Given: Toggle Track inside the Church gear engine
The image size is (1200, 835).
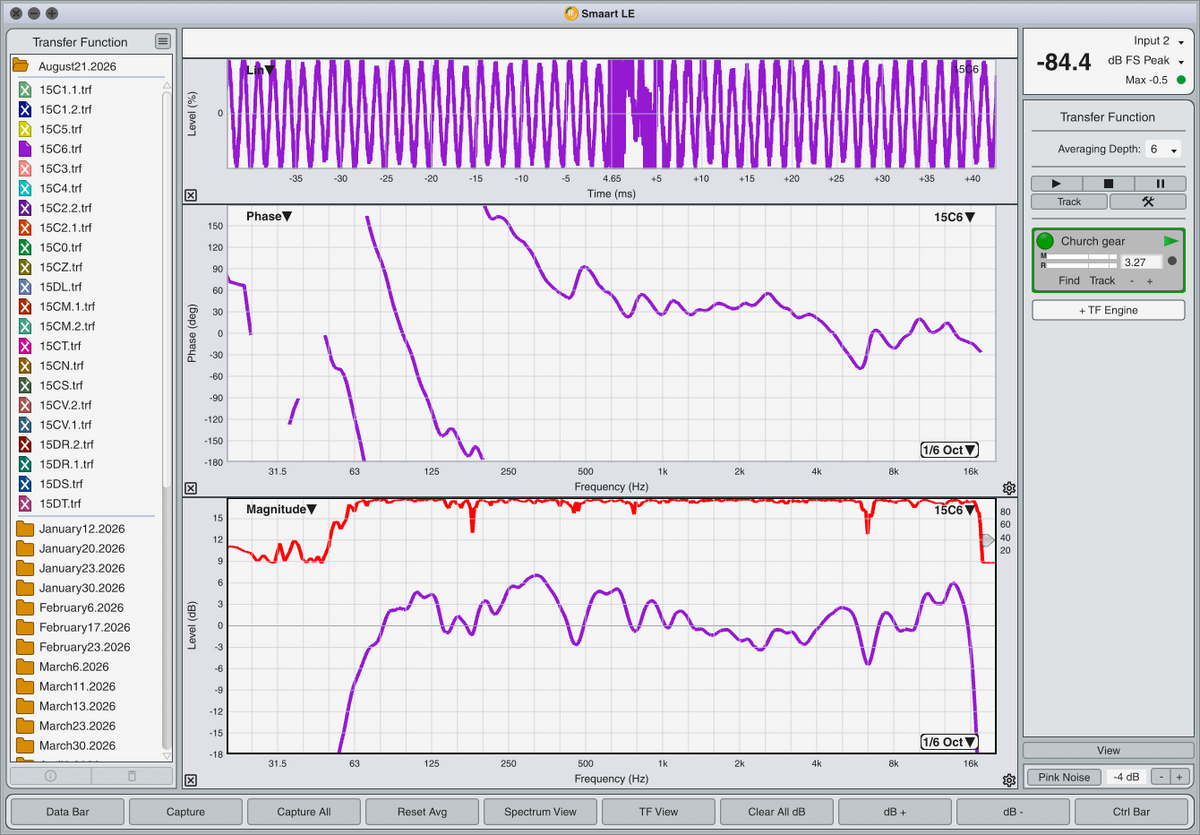Looking at the screenshot, I should pos(1102,281).
